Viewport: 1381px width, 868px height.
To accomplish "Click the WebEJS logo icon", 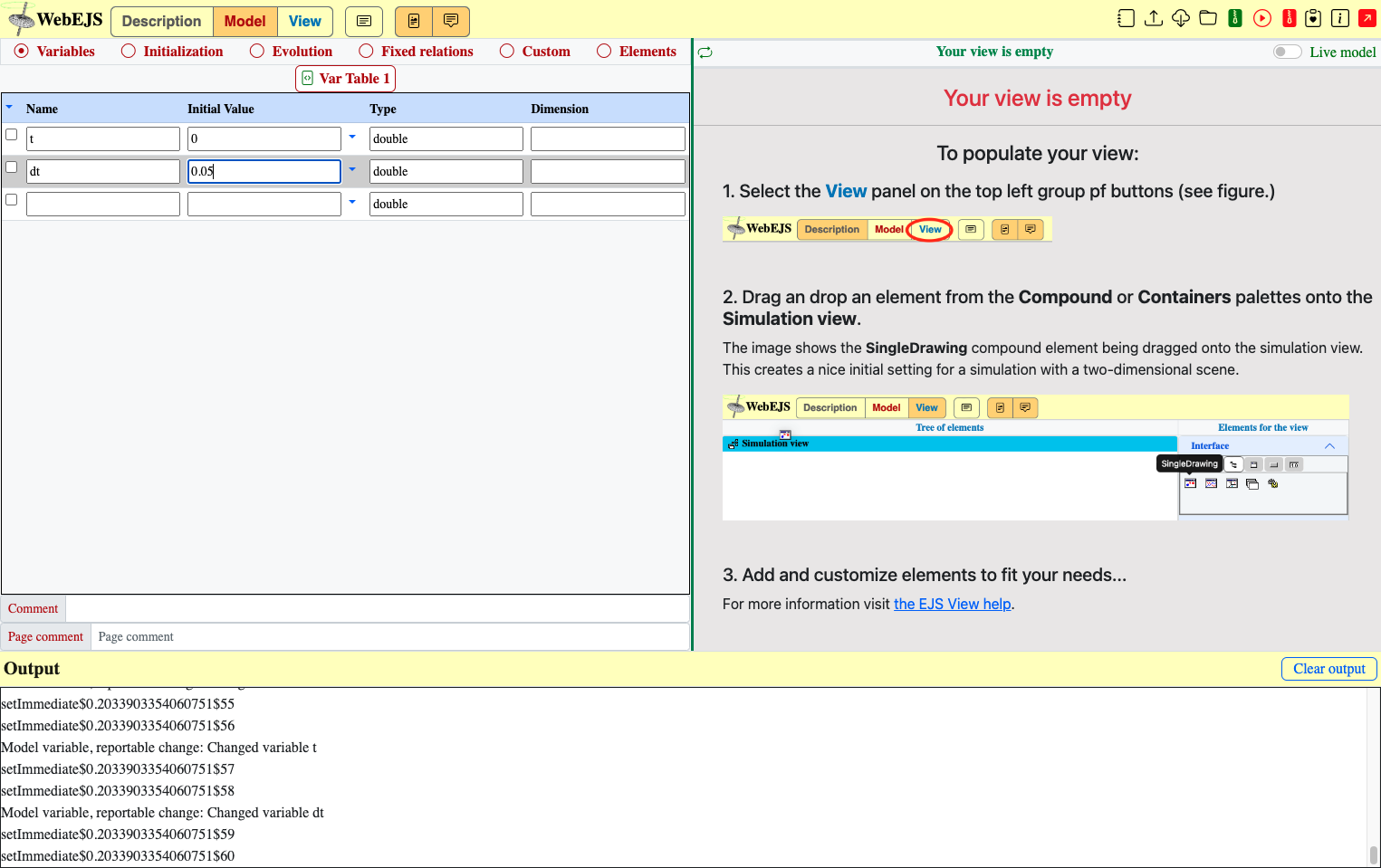I will click(x=21, y=18).
